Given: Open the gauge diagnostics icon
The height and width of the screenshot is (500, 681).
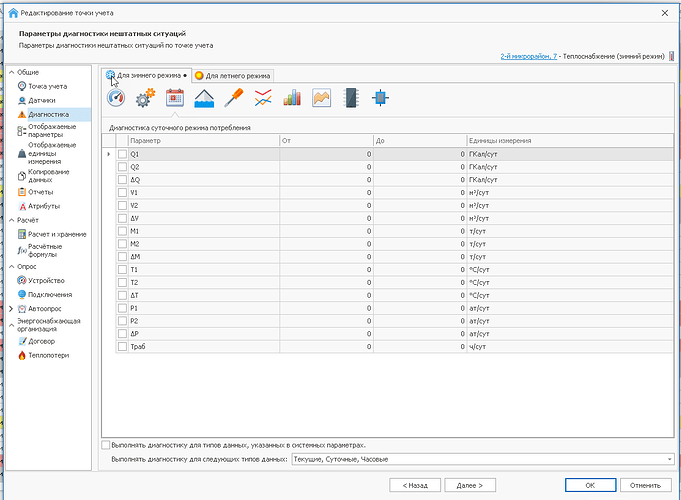Looking at the screenshot, I should pyautogui.click(x=116, y=98).
